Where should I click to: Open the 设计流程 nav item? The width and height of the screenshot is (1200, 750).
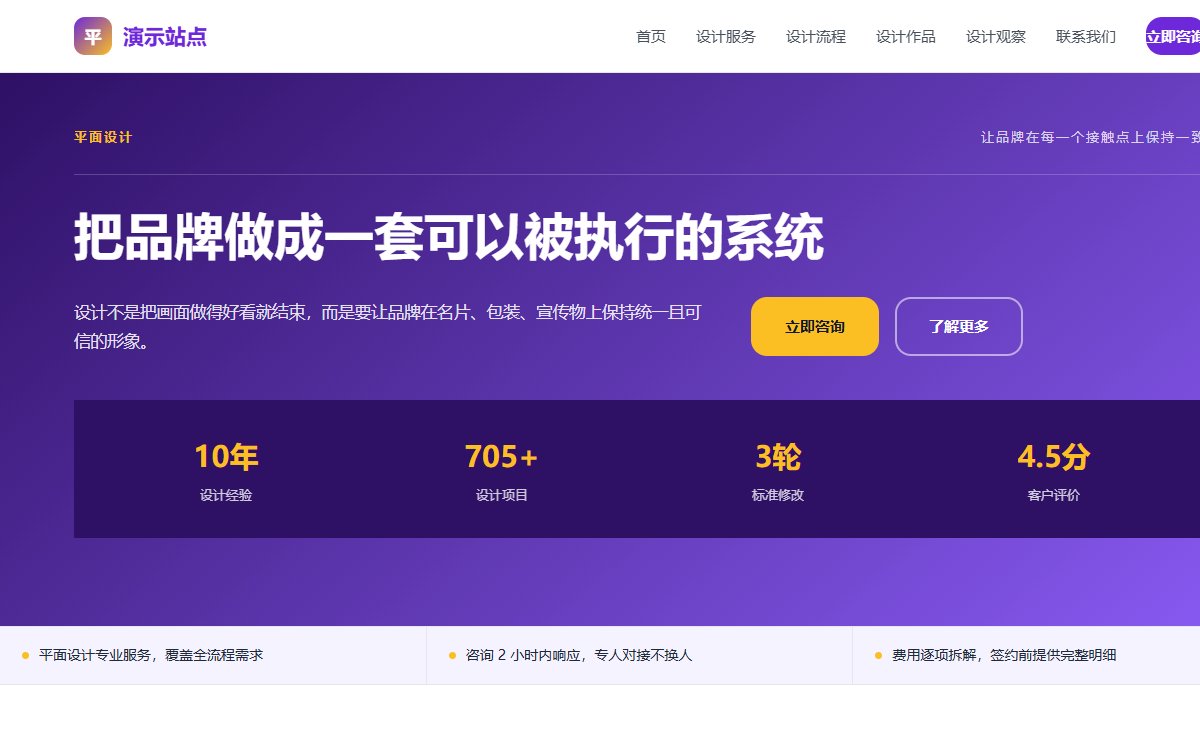[816, 37]
